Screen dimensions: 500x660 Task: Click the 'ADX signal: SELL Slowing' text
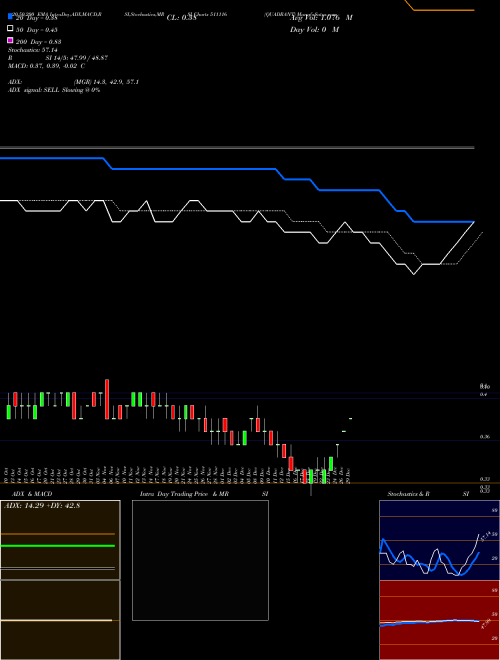click(x=54, y=90)
